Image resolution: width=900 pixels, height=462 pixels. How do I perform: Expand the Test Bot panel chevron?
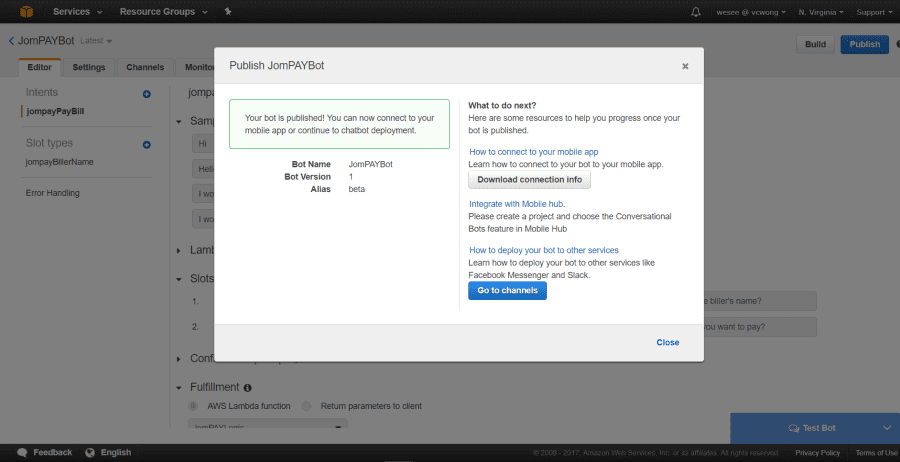(x=886, y=428)
